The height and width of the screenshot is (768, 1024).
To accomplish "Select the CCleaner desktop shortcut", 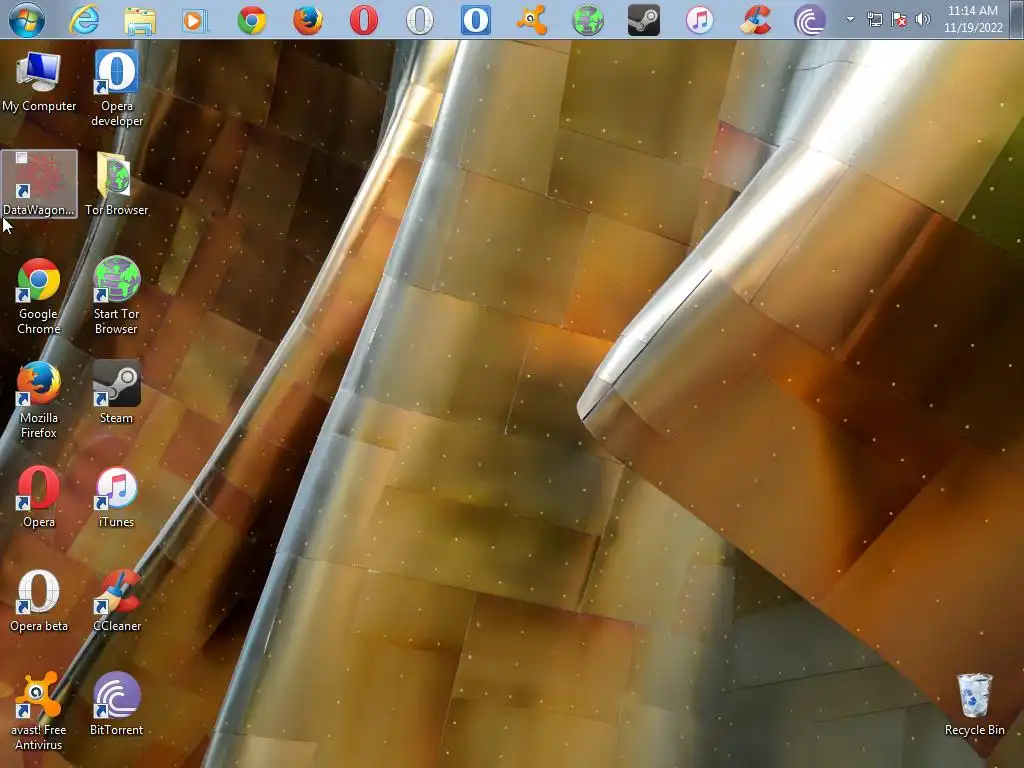I will pos(116,601).
